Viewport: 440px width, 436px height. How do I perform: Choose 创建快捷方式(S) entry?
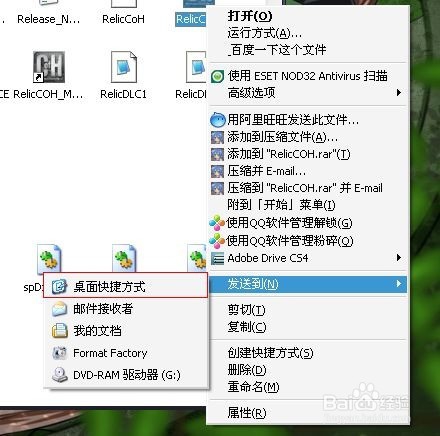point(308,353)
